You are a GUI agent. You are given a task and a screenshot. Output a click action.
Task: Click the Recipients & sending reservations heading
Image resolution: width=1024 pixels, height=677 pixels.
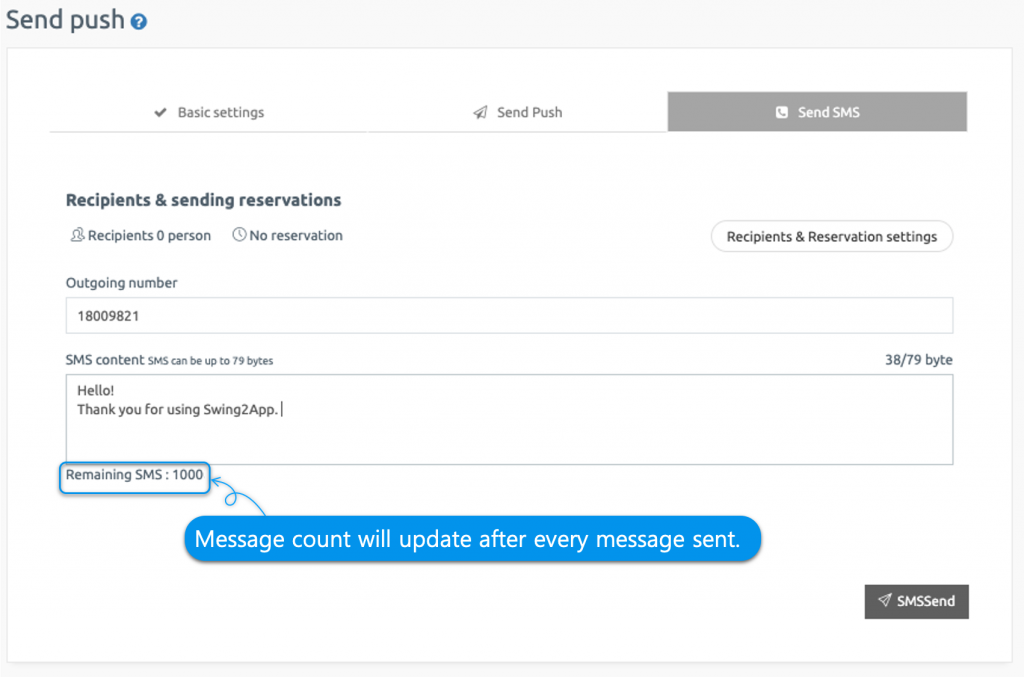[203, 200]
